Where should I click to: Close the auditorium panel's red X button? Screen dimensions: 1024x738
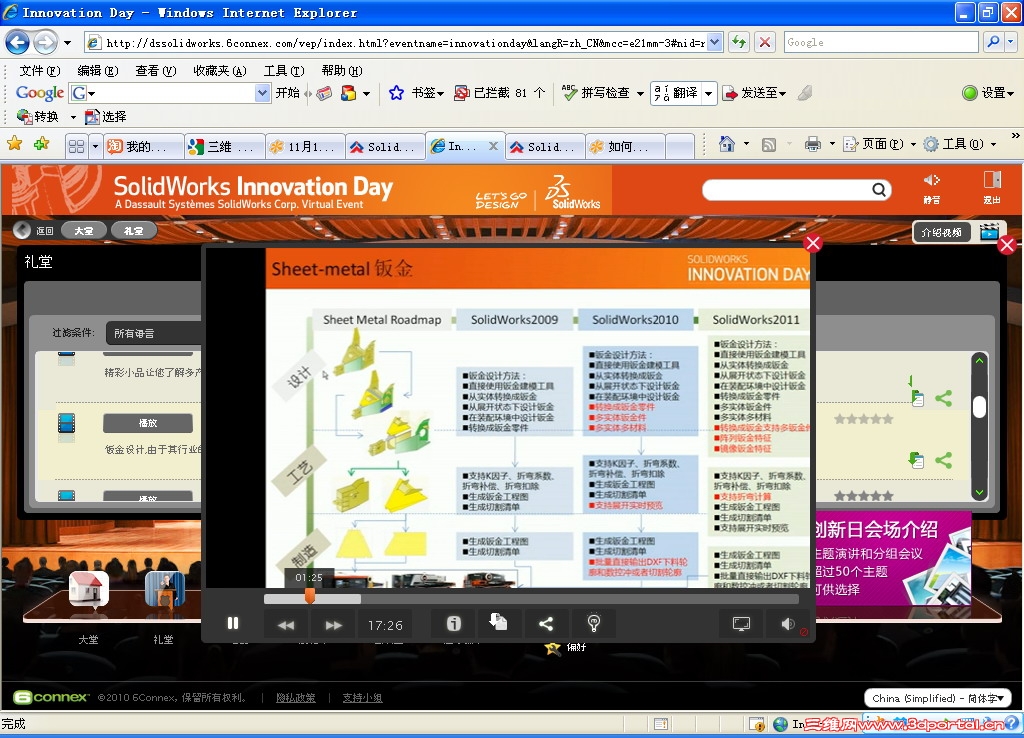click(1006, 245)
